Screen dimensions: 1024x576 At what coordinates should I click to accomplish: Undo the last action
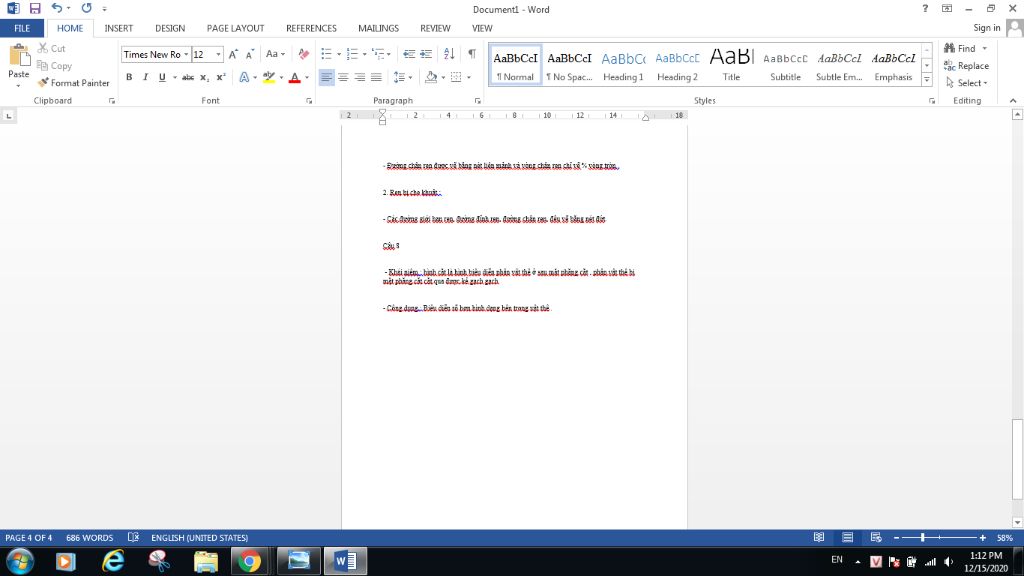(x=57, y=8)
